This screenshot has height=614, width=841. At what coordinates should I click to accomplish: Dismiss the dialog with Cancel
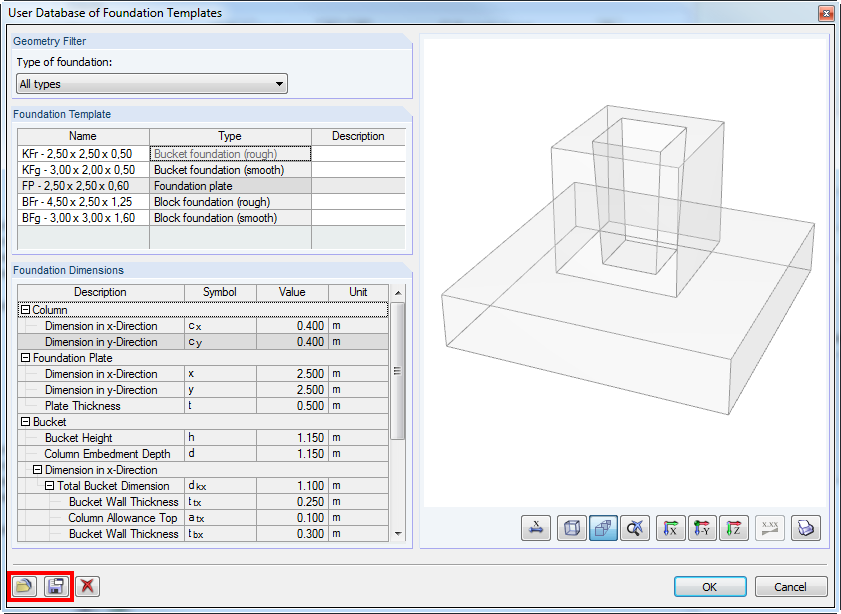click(790, 587)
